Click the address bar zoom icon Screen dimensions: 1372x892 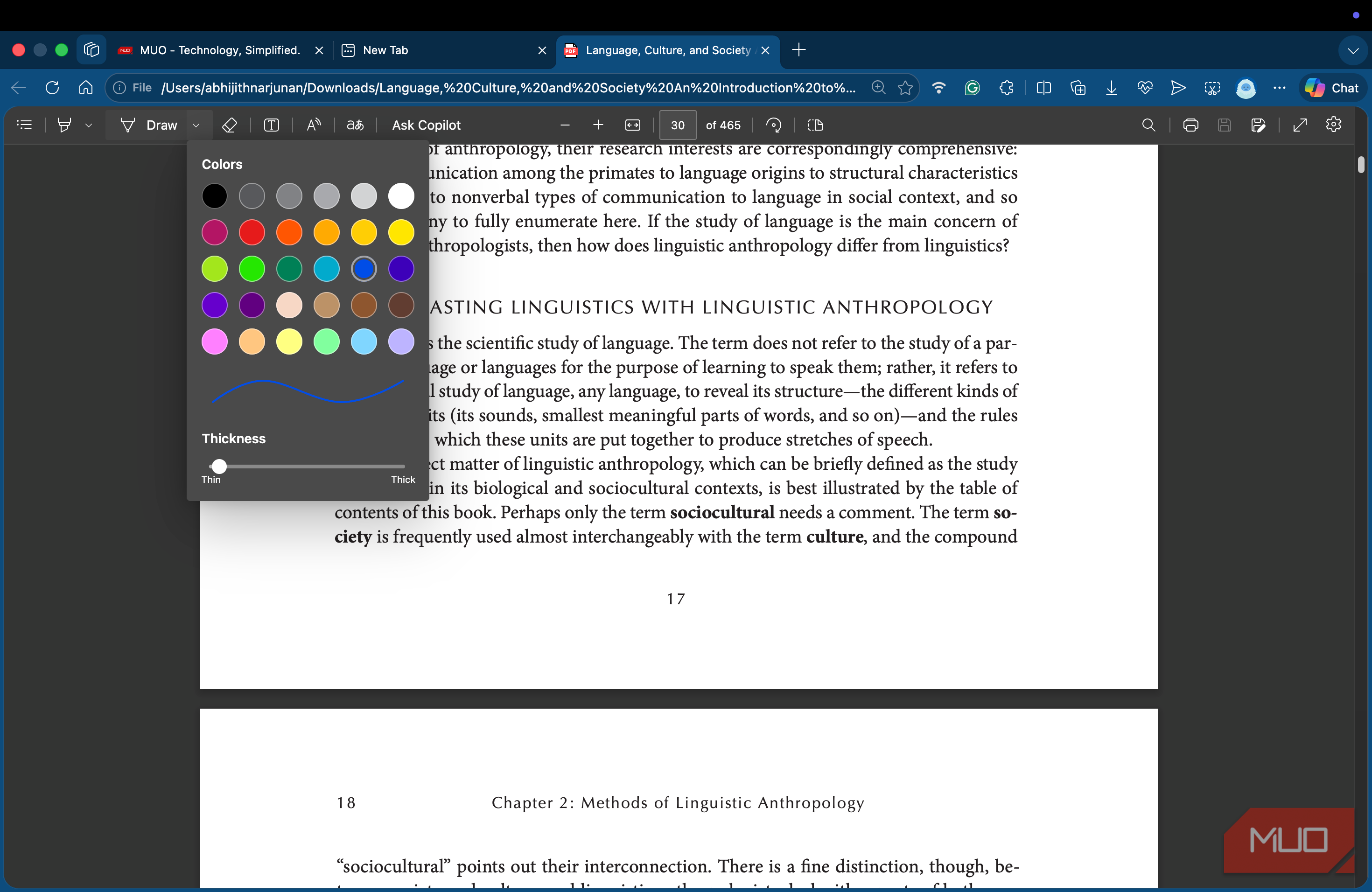879,88
